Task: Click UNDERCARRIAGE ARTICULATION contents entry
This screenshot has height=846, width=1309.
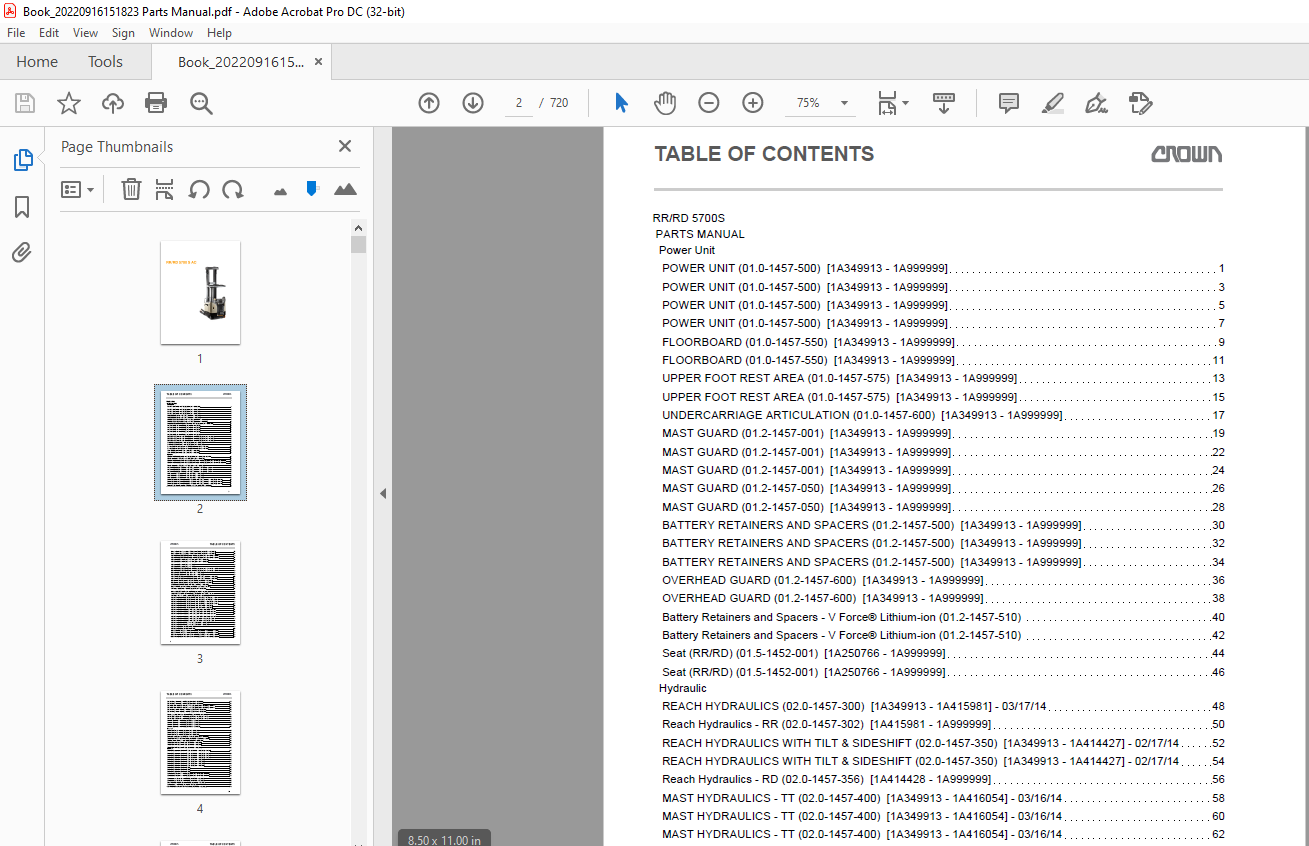Action: pyautogui.click(x=943, y=415)
